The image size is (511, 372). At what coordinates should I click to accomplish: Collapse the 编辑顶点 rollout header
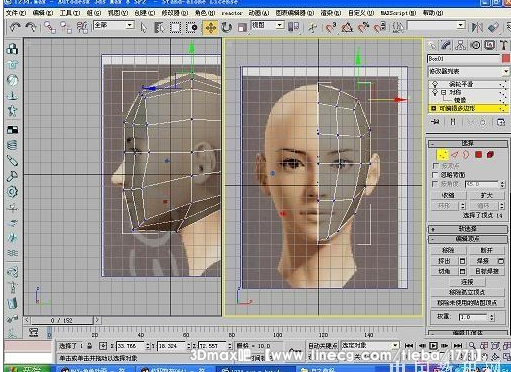coord(468,239)
